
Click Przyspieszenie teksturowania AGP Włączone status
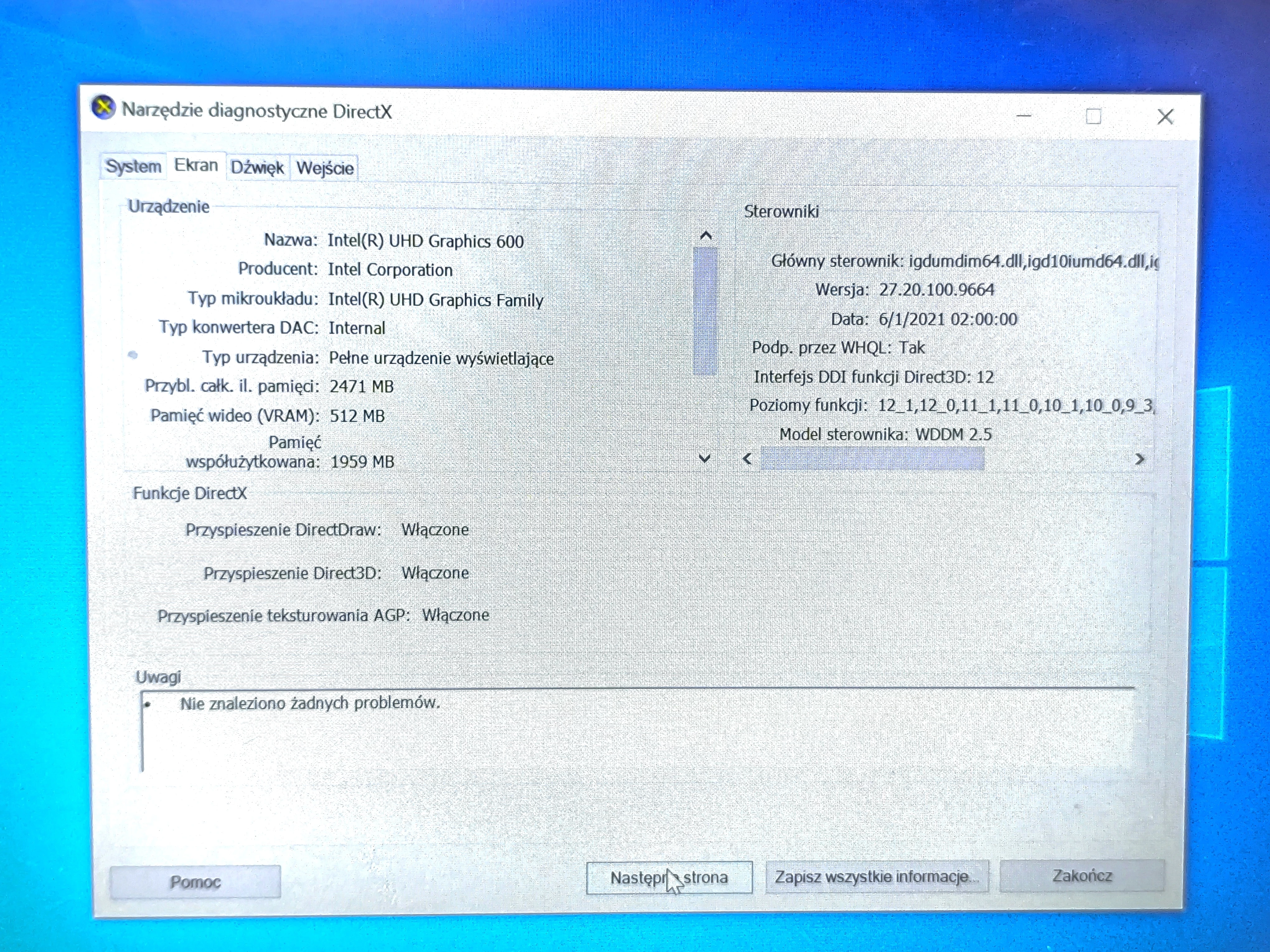455,615
